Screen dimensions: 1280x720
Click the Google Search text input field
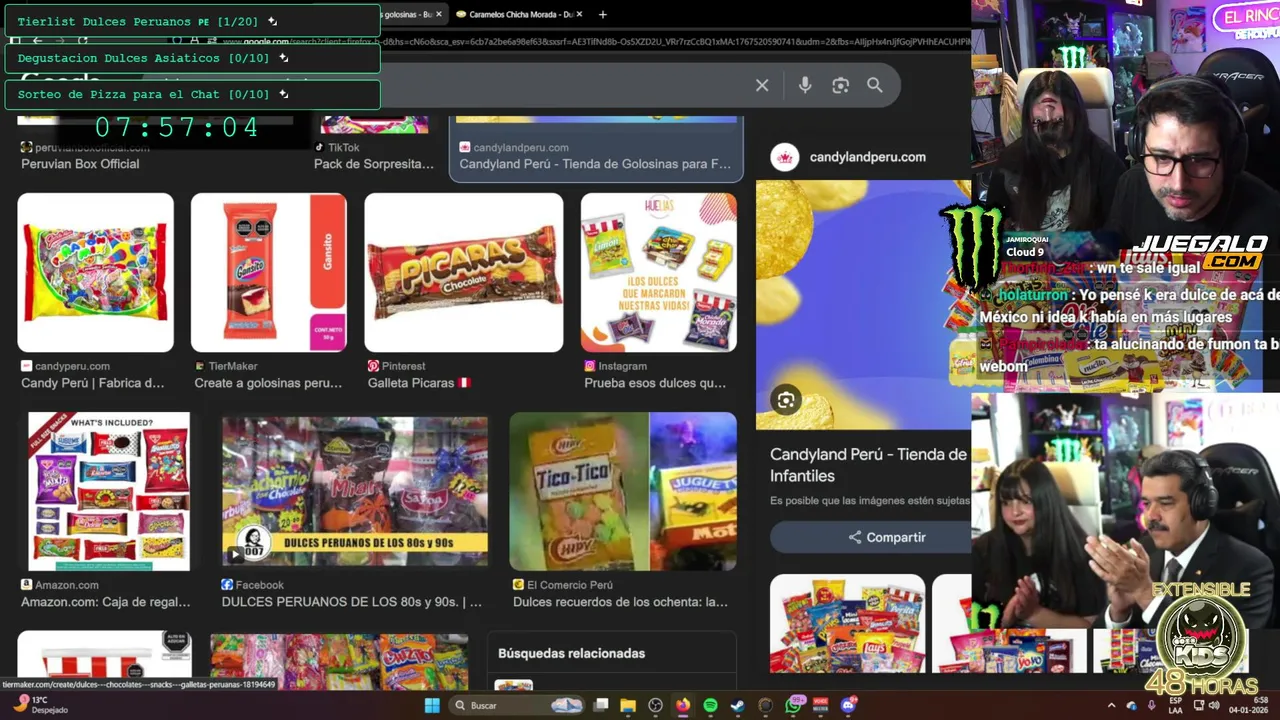pos(560,85)
